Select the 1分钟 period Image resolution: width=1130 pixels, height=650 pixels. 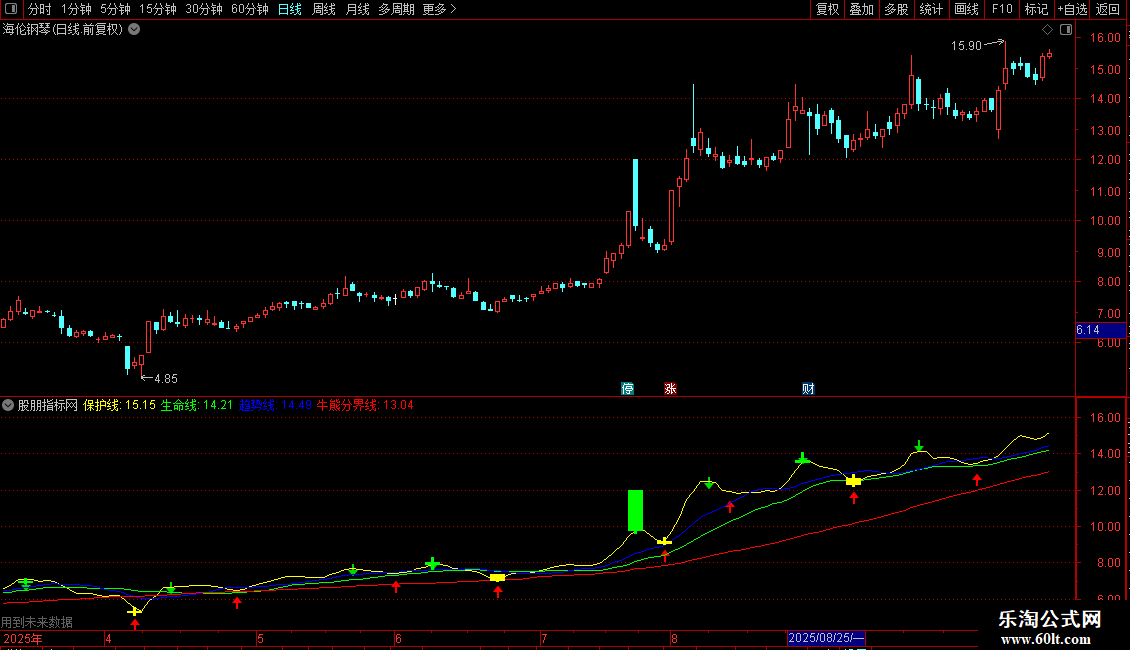pyautogui.click(x=76, y=9)
